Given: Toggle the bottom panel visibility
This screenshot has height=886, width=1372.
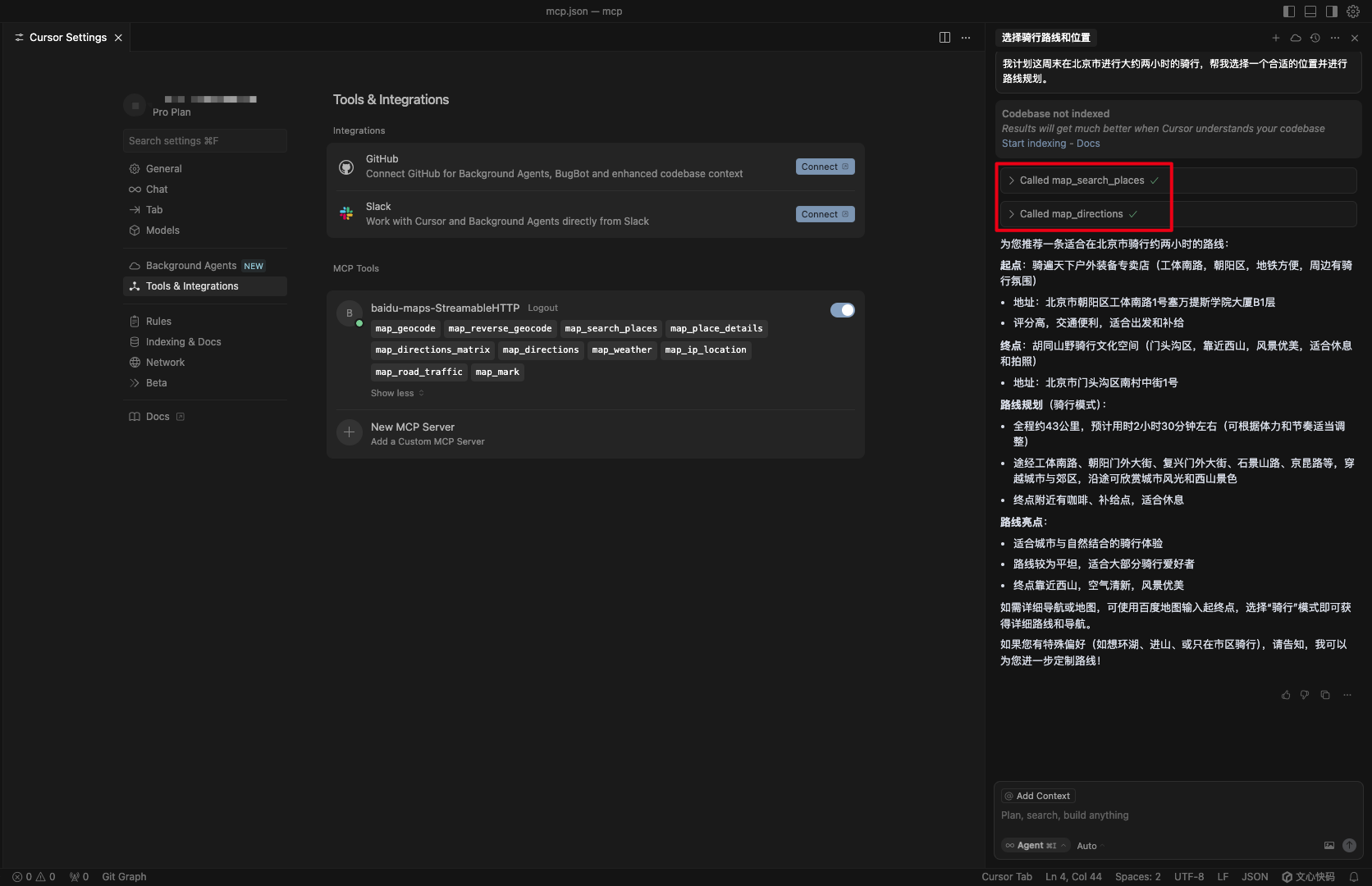Looking at the screenshot, I should pos(1310,11).
